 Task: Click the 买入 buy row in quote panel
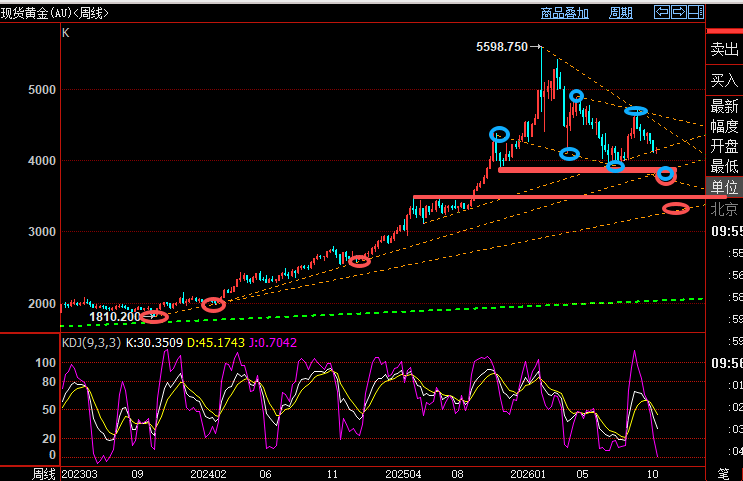[x=725, y=80]
